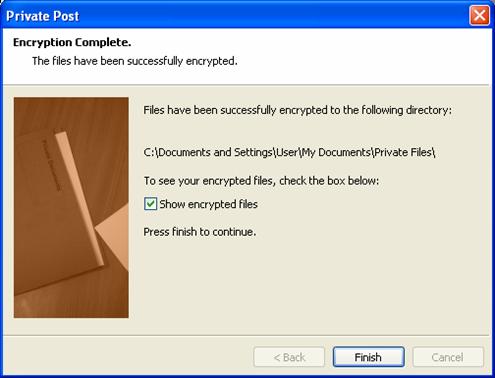The height and width of the screenshot is (378, 495).
Task: Click the greyed-out Cancel button
Action: click(448, 357)
